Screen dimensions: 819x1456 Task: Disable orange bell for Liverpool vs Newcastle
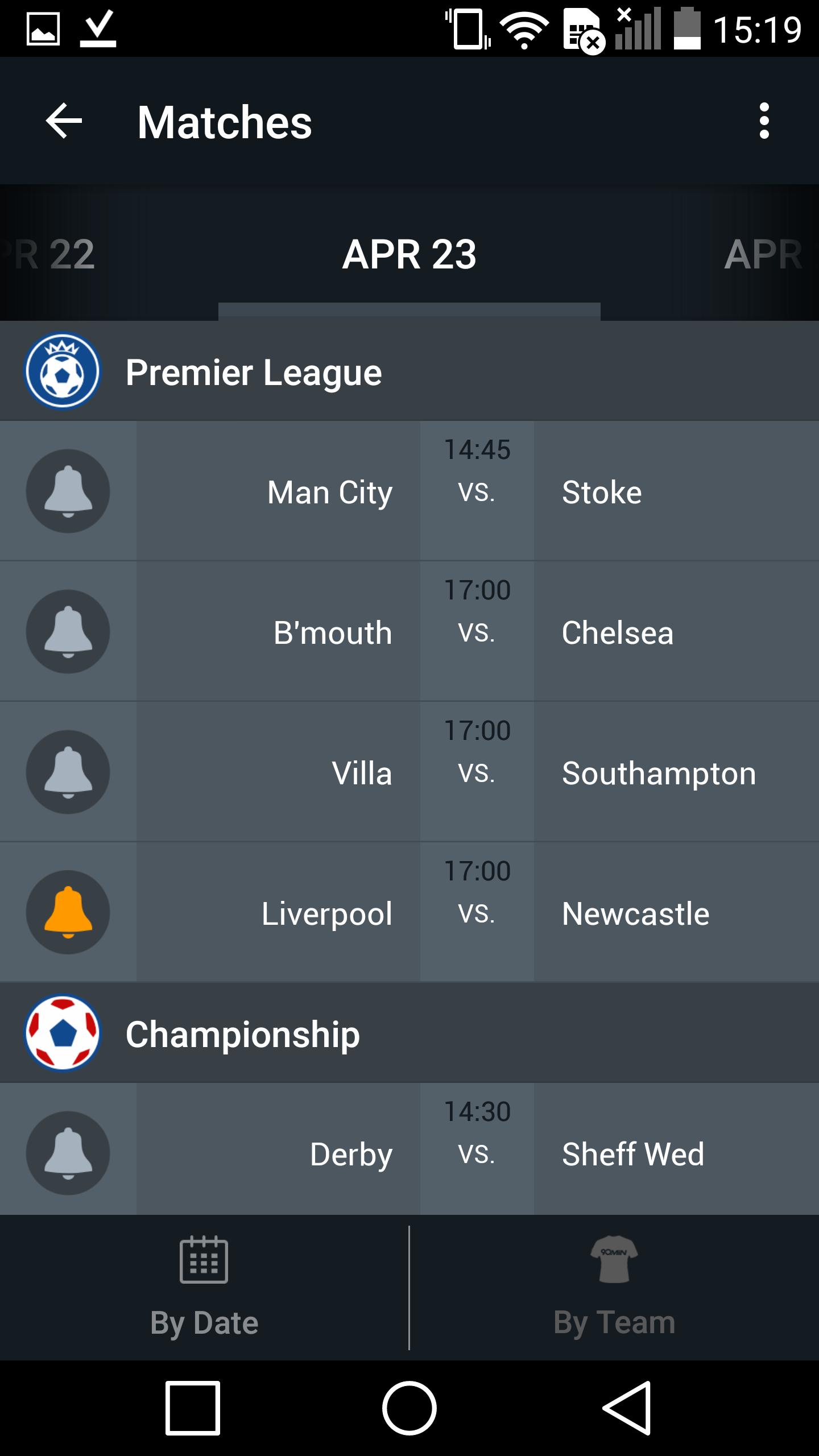click(68, 912)
